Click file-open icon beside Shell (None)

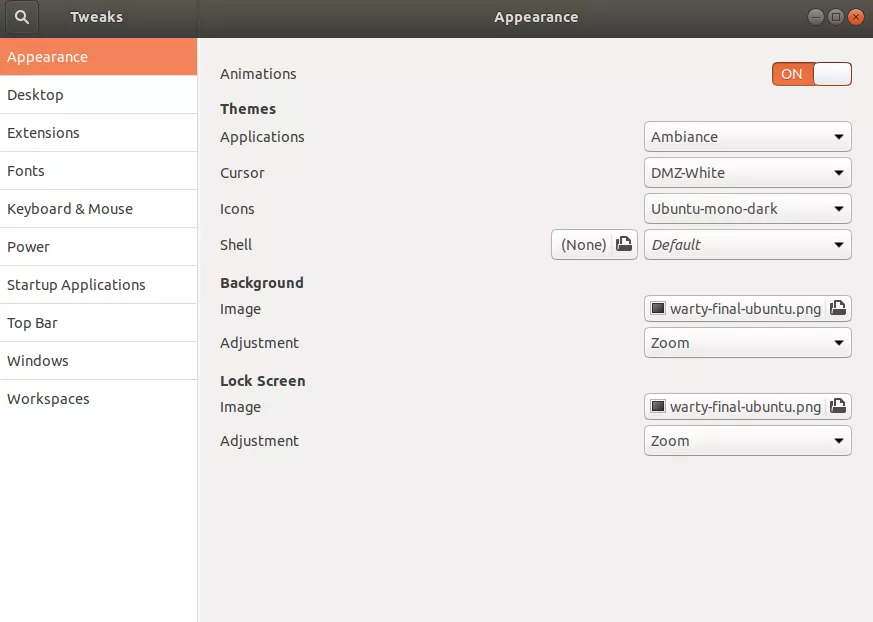coord(624,244)
